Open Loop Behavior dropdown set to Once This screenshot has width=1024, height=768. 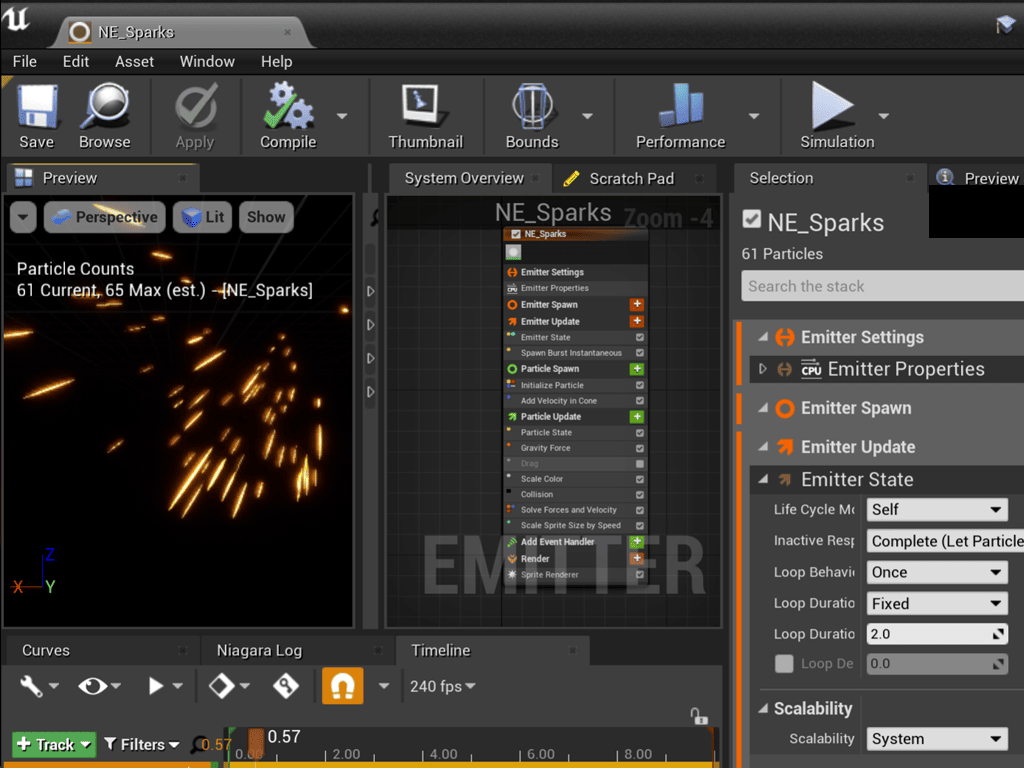pyautogui.click(x=936, y=572)
